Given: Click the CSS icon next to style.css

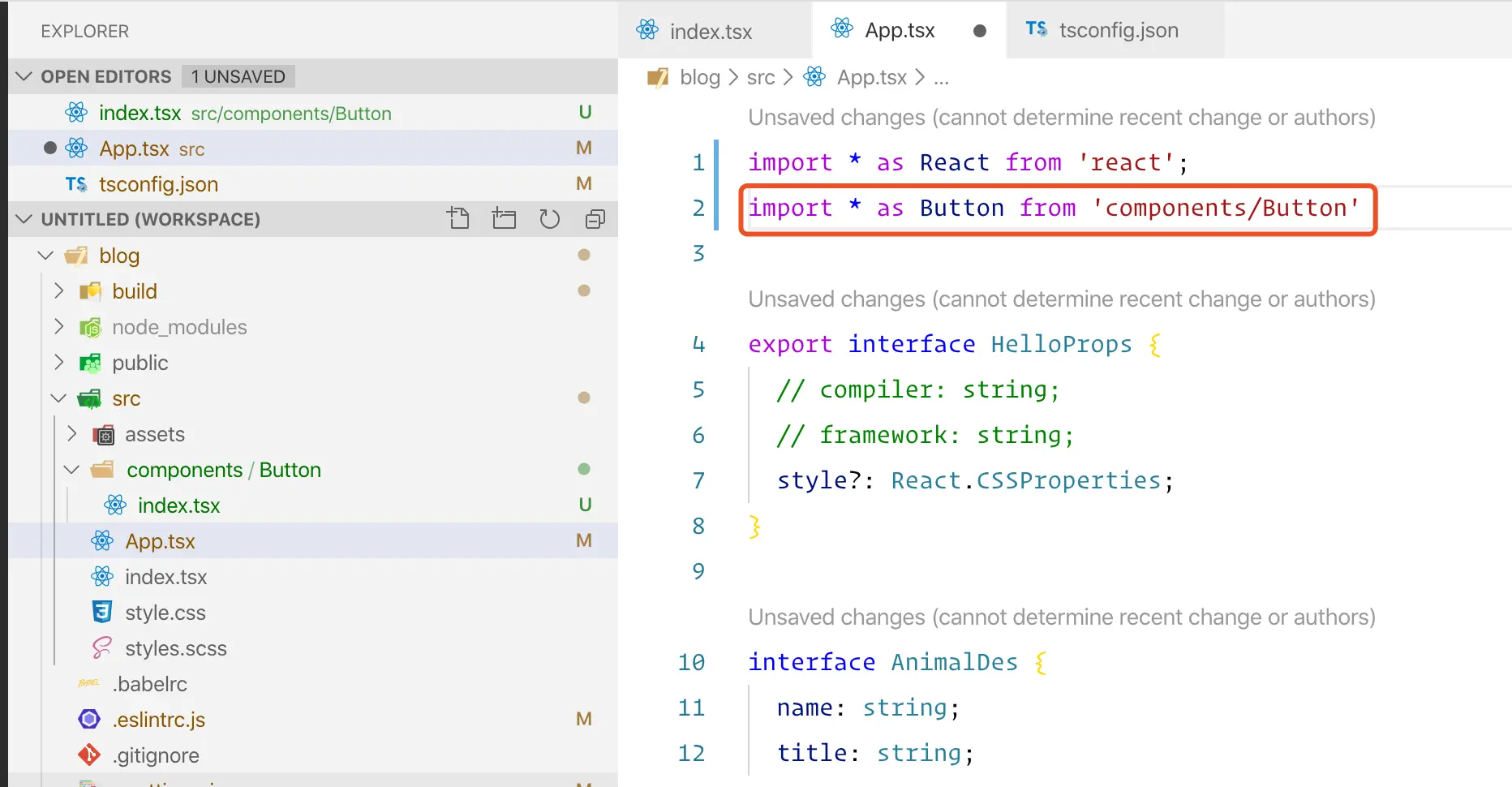Looking at the screenshot, I should (x=102, y=612).
